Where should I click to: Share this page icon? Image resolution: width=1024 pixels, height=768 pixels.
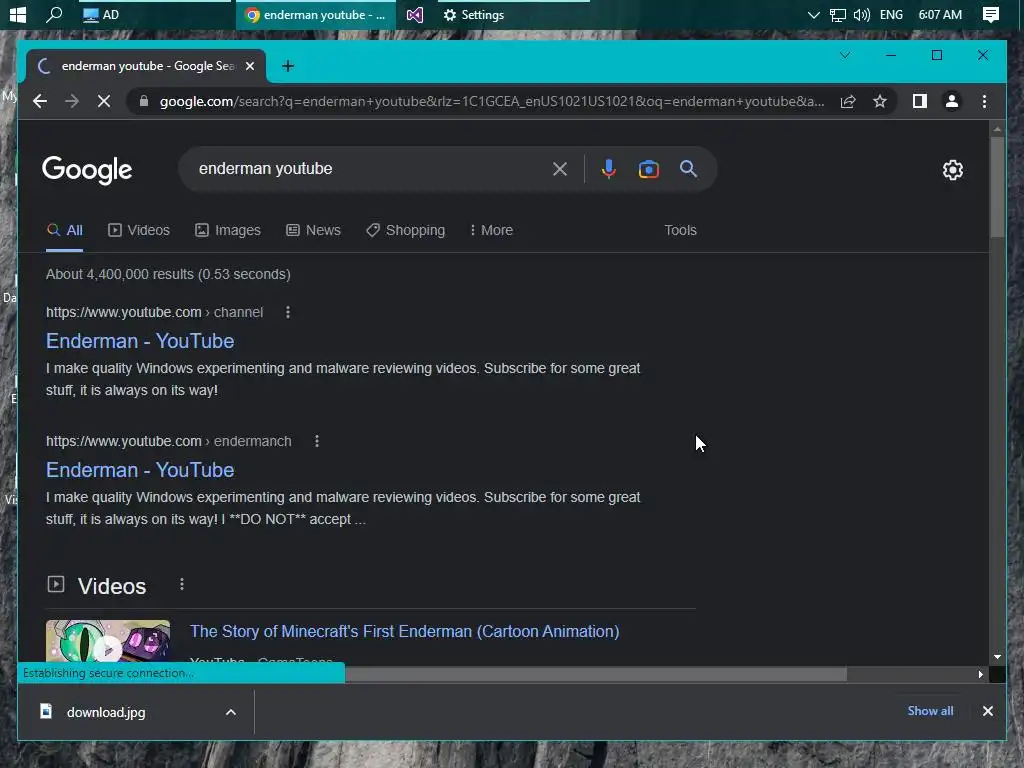coord(848,101)
